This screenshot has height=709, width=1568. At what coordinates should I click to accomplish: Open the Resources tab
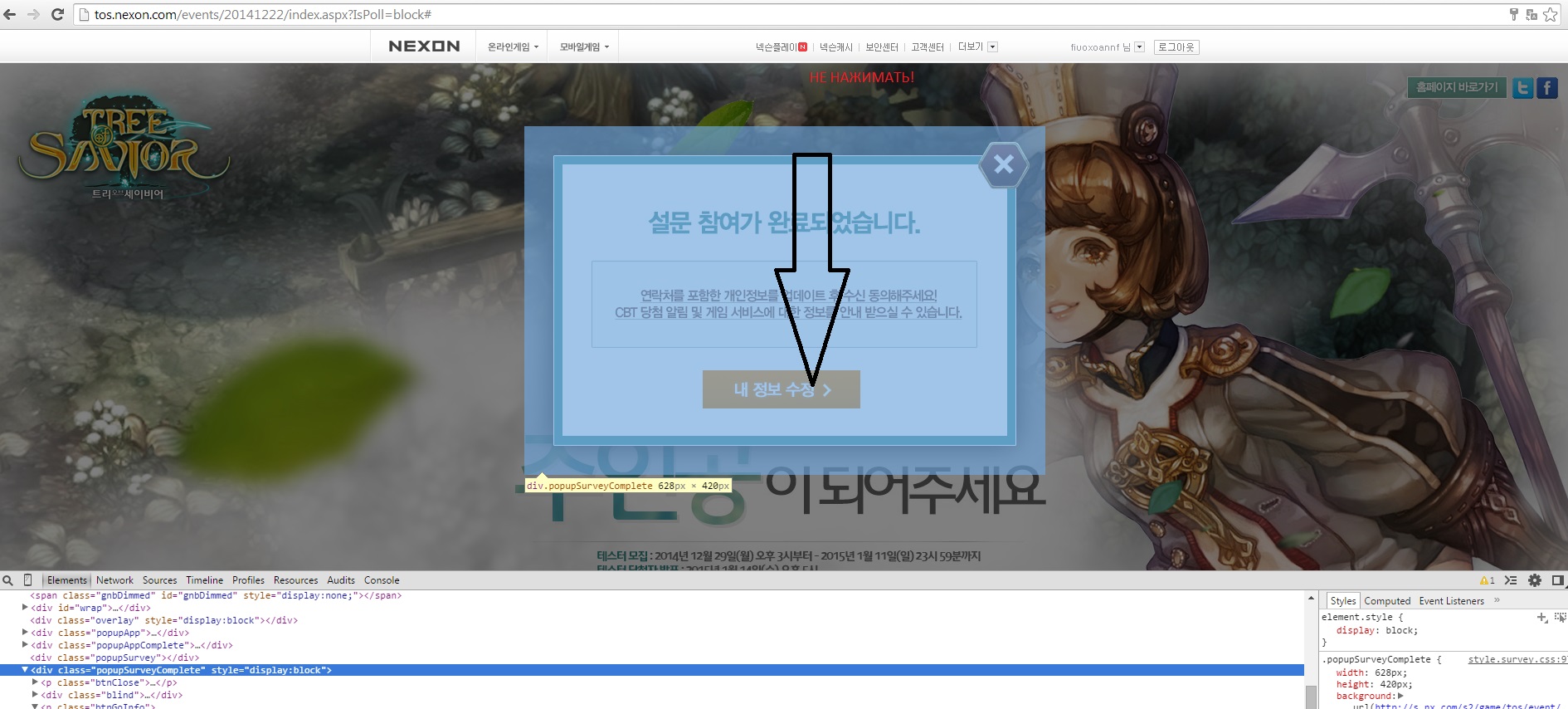point(295,580)
